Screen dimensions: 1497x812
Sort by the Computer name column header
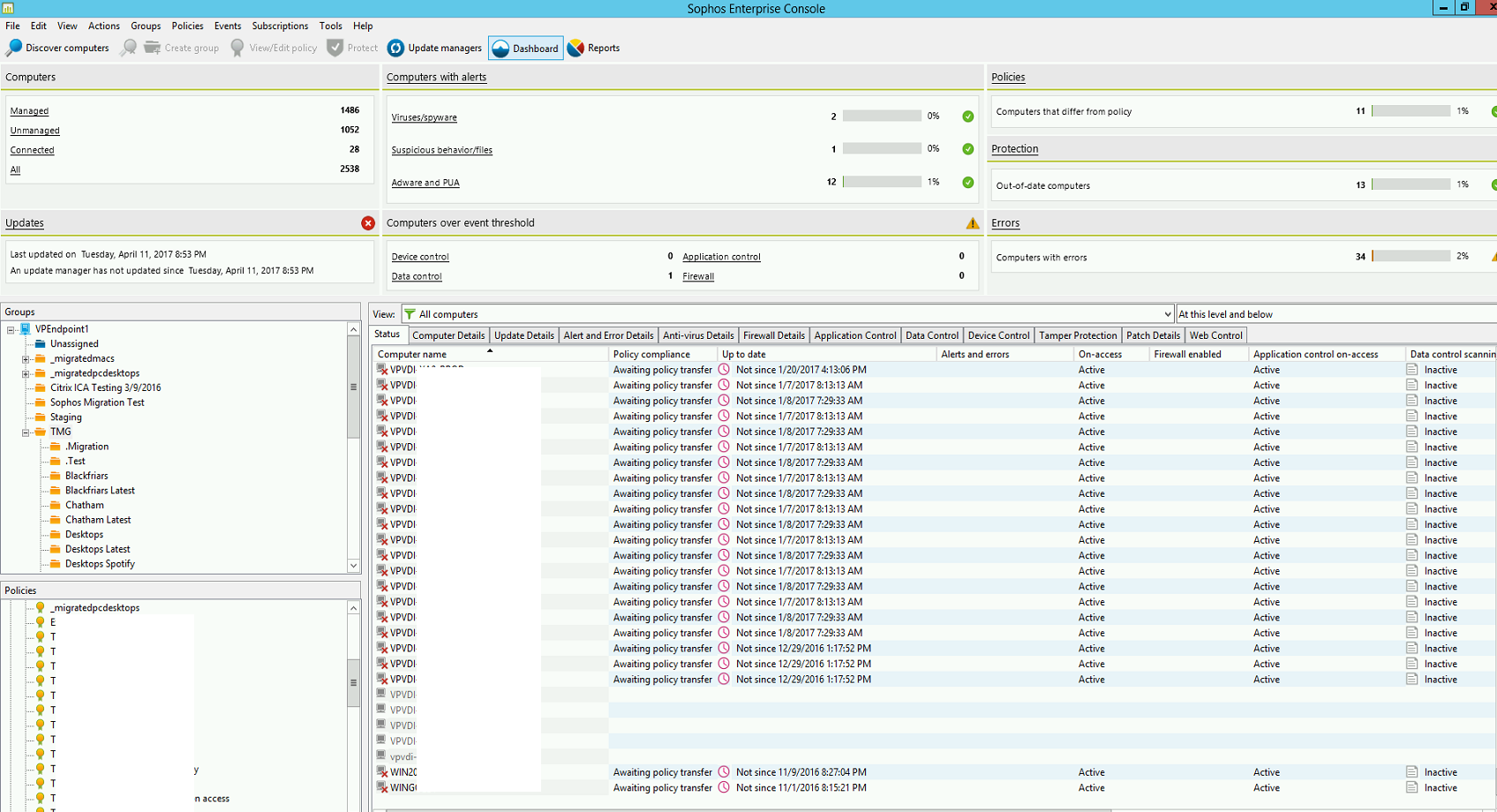[x=491, y=354]
